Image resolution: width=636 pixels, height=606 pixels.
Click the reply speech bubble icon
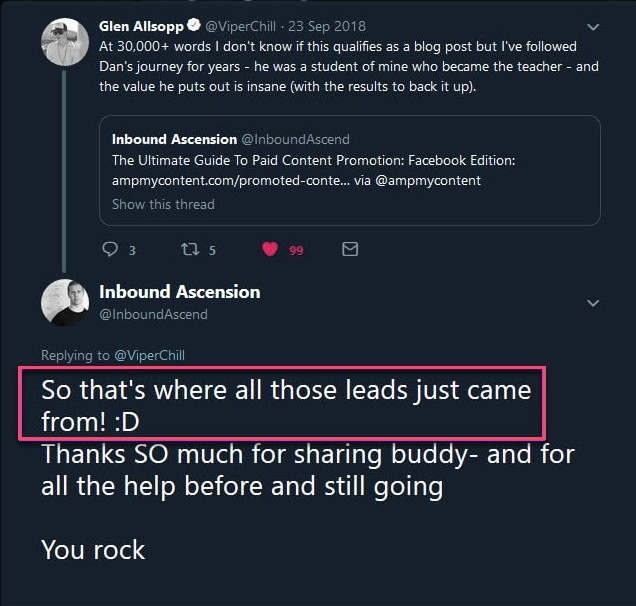111,249
